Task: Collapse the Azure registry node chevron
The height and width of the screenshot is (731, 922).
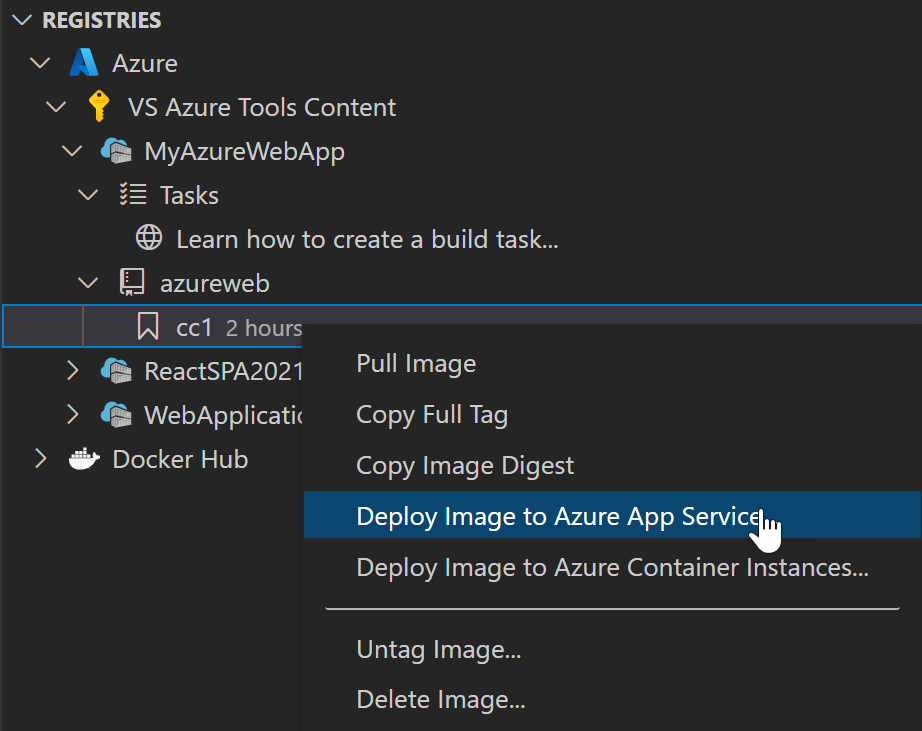Action: [40, 63]
